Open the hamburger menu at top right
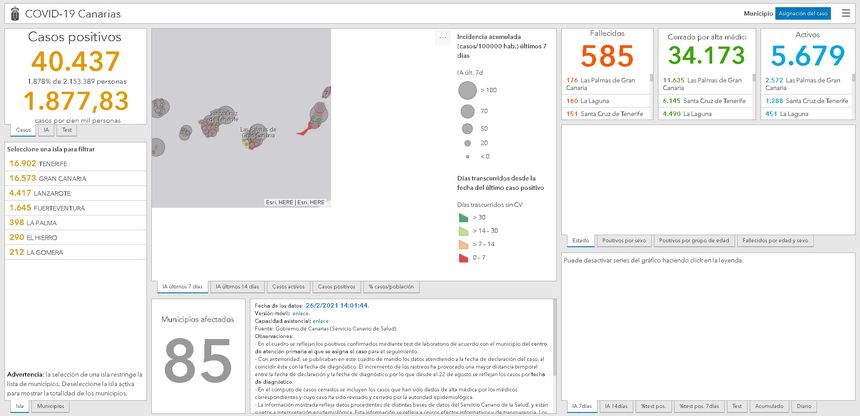 coord(844,13)
